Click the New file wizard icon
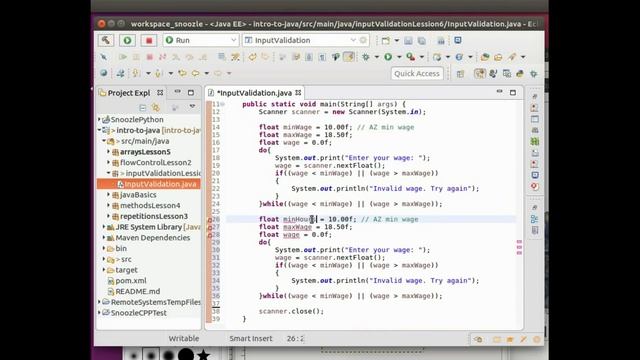The width and height of the screenshot is (640, 360). pyautogui.click(x=385, y=40)
